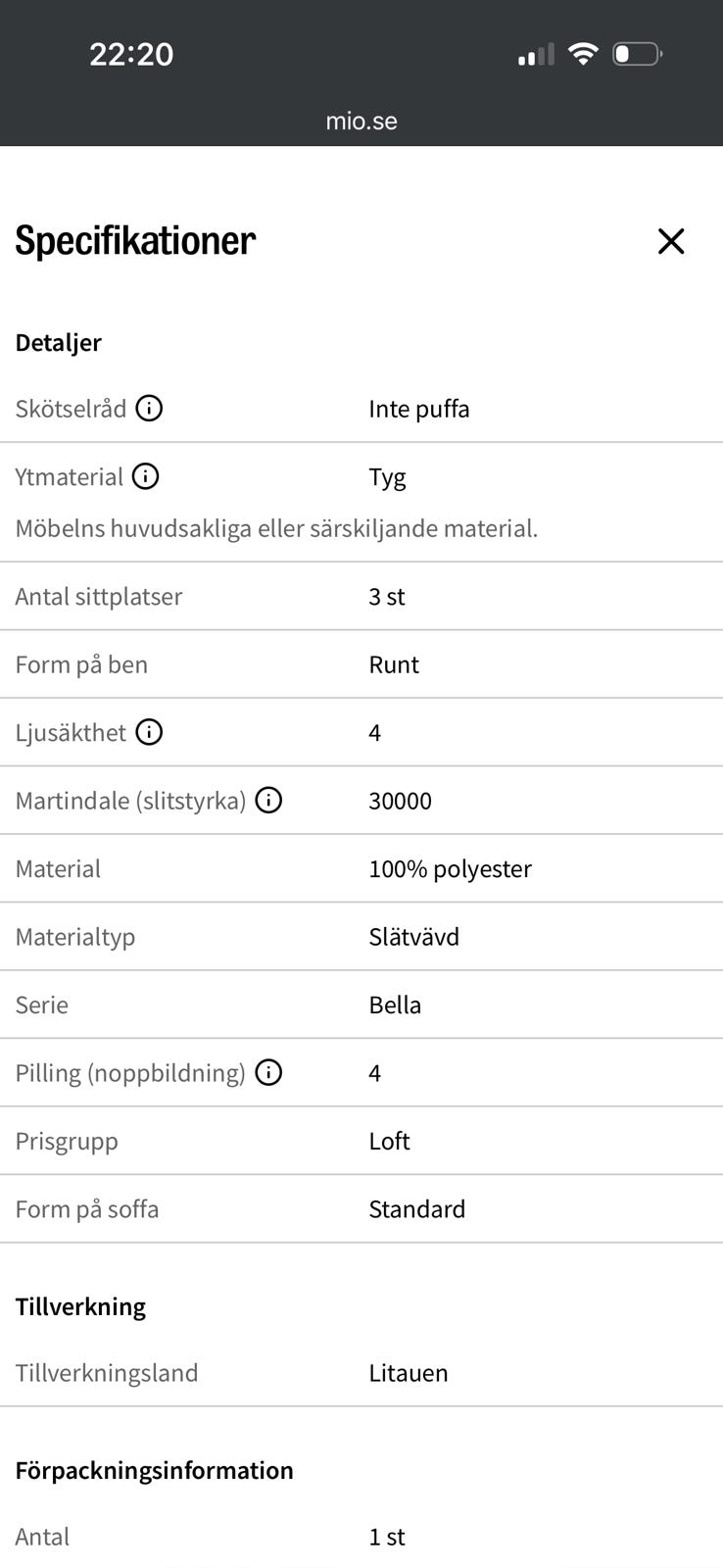
Task: Select the Serie value Bella
Action: 395,1005
